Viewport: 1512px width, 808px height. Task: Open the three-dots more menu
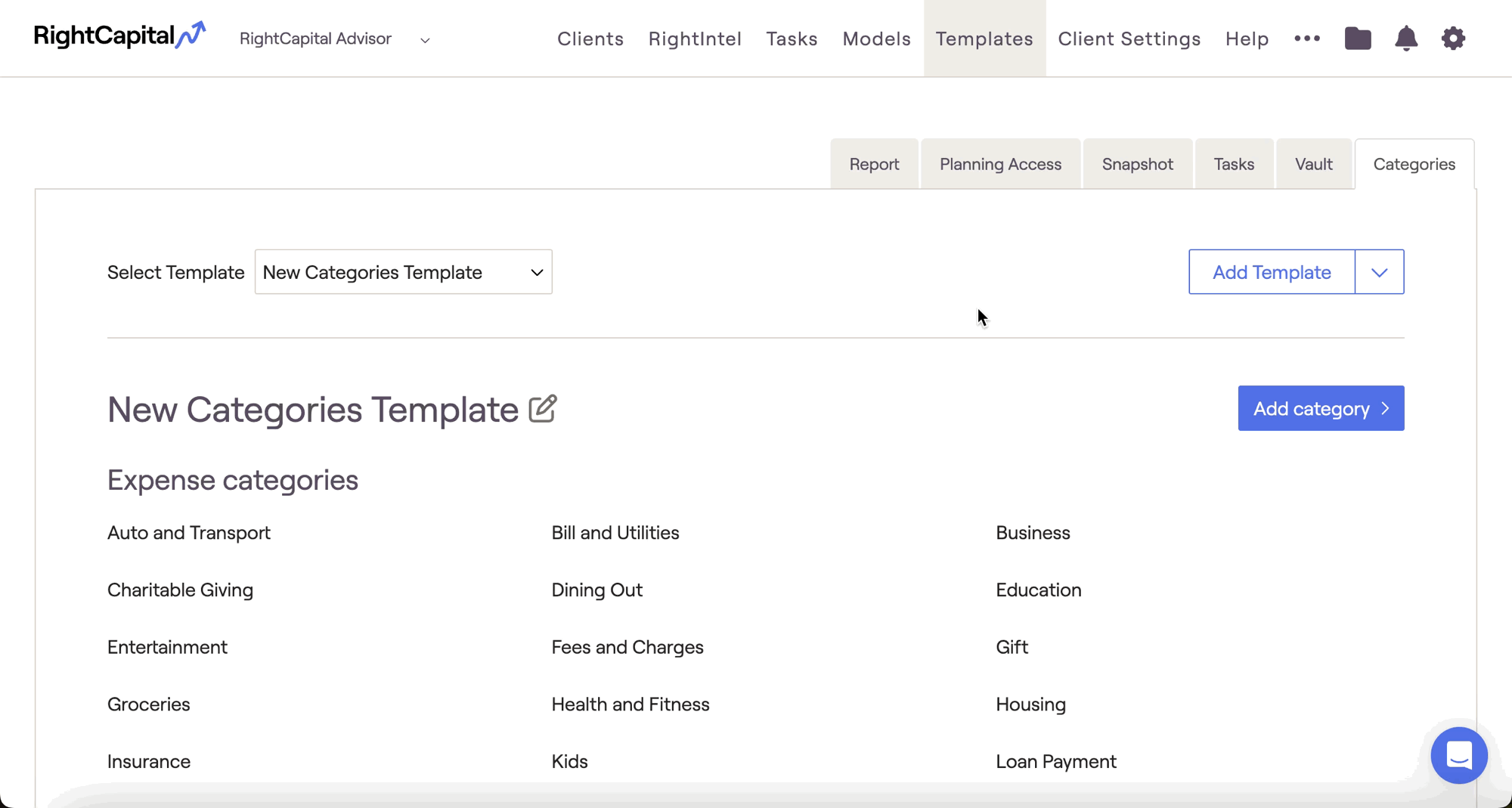click(x=1307, y=38)
